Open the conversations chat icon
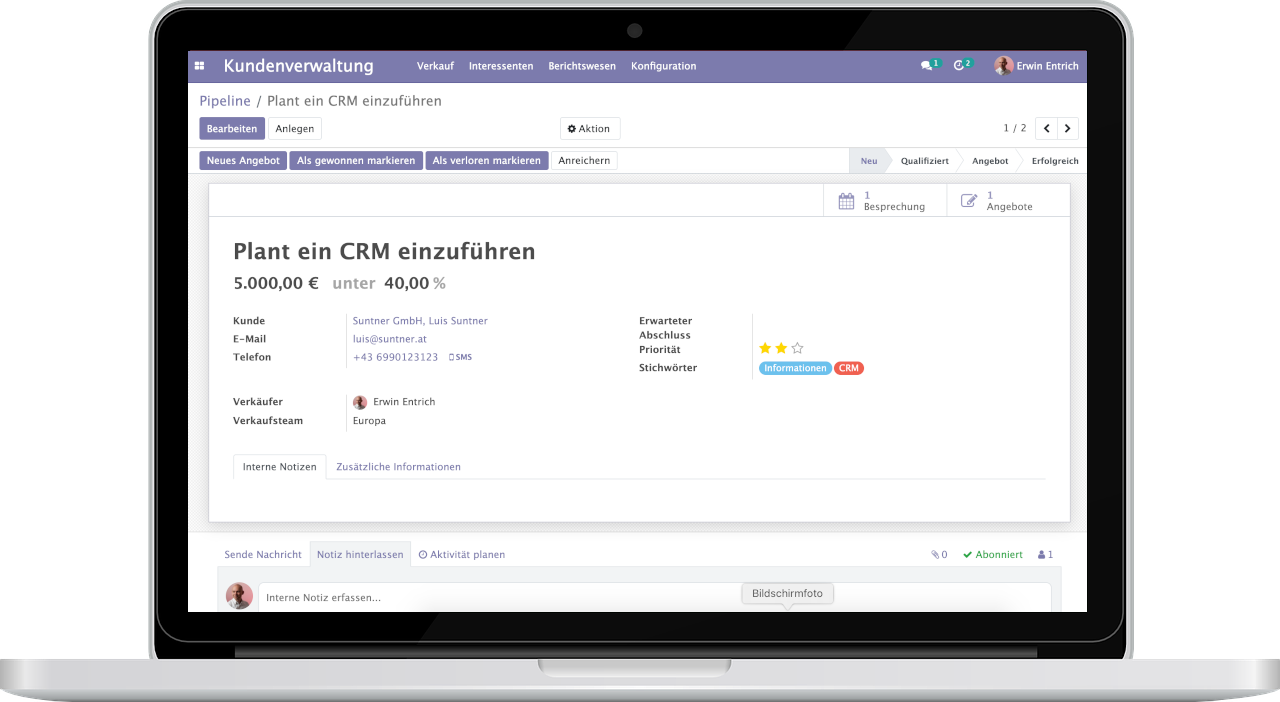Image resolution: width=1280 pixels, height=702 pixels. click(x=927, y=66)
